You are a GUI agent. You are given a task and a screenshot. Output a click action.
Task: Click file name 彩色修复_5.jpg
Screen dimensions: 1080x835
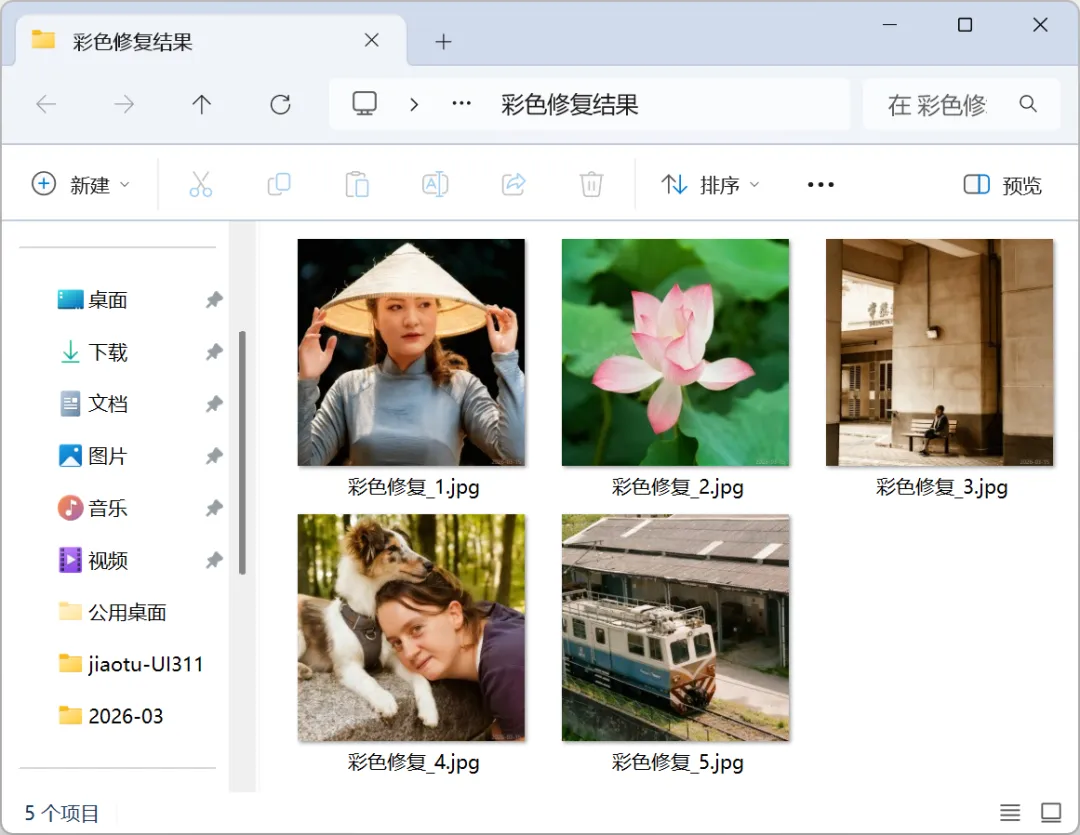pyautogui.click(x=678, y=762)
